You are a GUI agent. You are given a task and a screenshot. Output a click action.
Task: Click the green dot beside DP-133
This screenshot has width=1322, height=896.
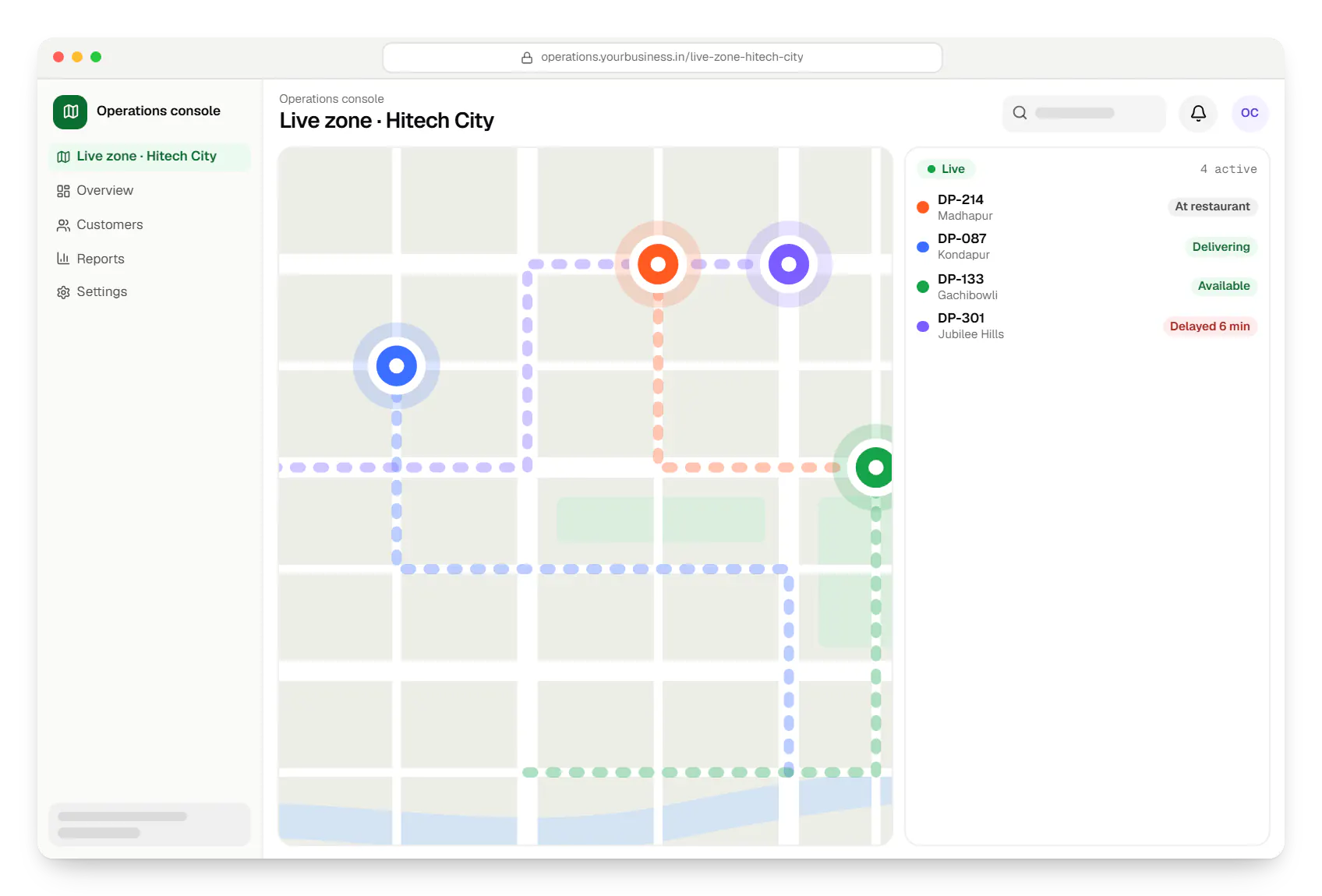(x=923, y=287)
